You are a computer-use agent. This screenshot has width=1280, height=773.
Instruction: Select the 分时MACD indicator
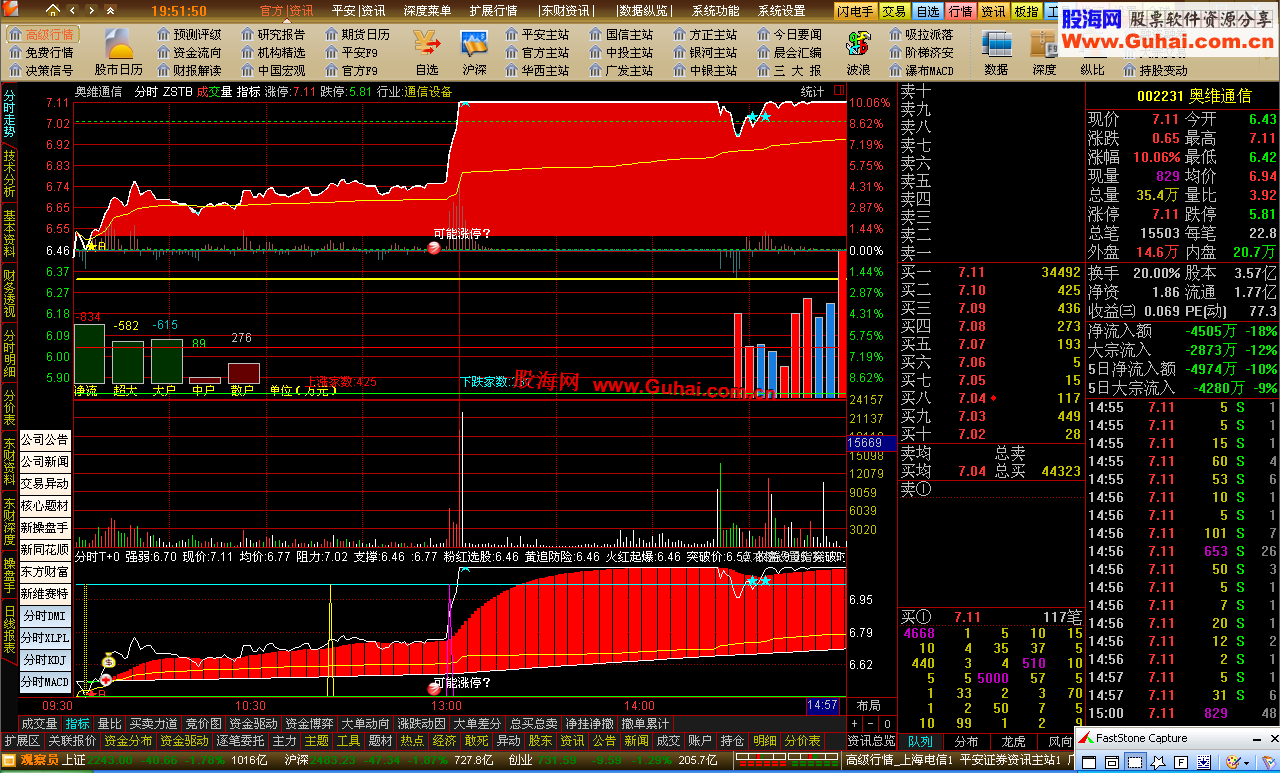pos(45,681)
